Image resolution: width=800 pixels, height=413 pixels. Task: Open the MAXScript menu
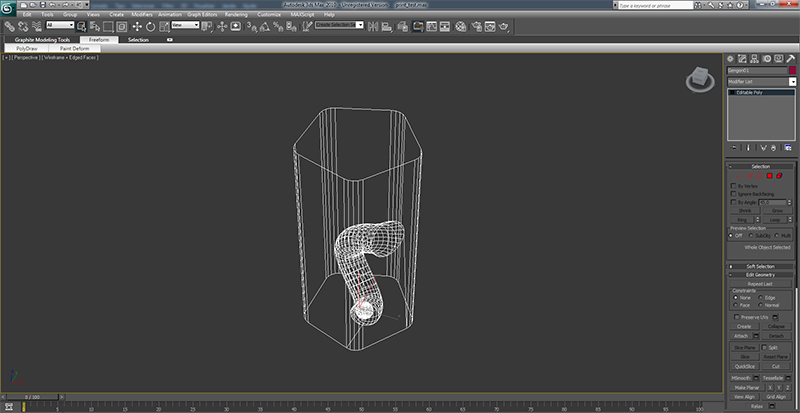tap(302, 14)
